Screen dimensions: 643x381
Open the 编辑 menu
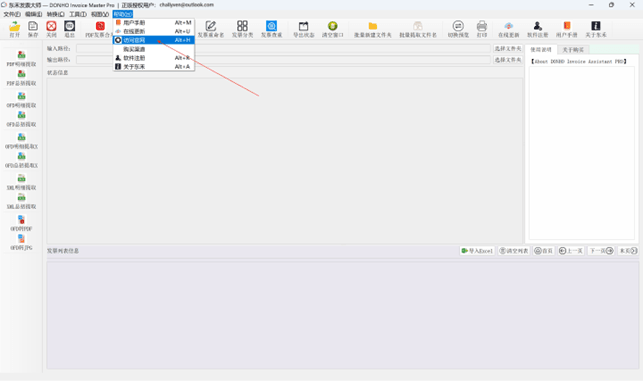coord(34,14)
